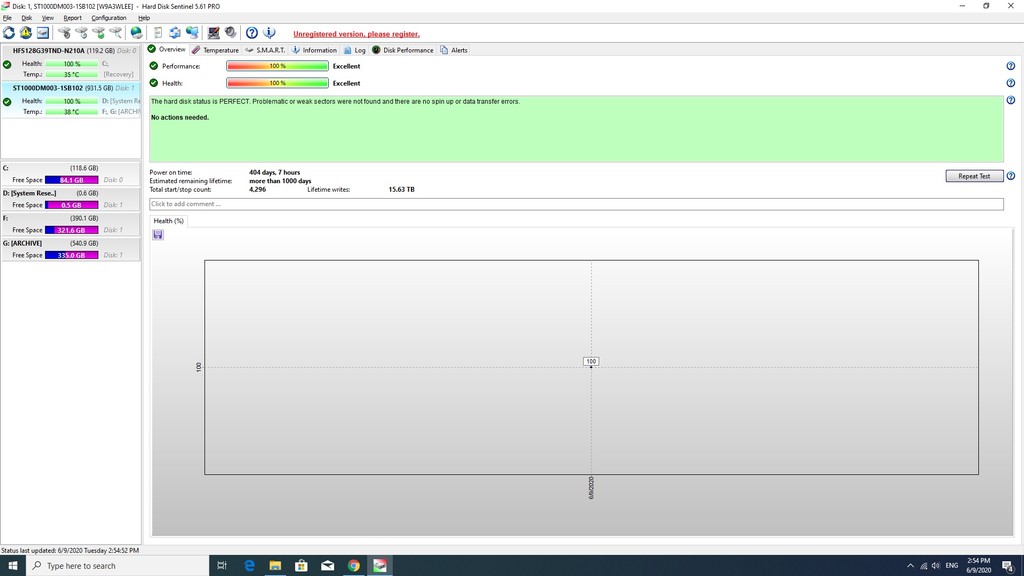Click help icon beside the status text box
Image resolution: width=1024 pixels, height=576 pixels.
[1010, 101]
